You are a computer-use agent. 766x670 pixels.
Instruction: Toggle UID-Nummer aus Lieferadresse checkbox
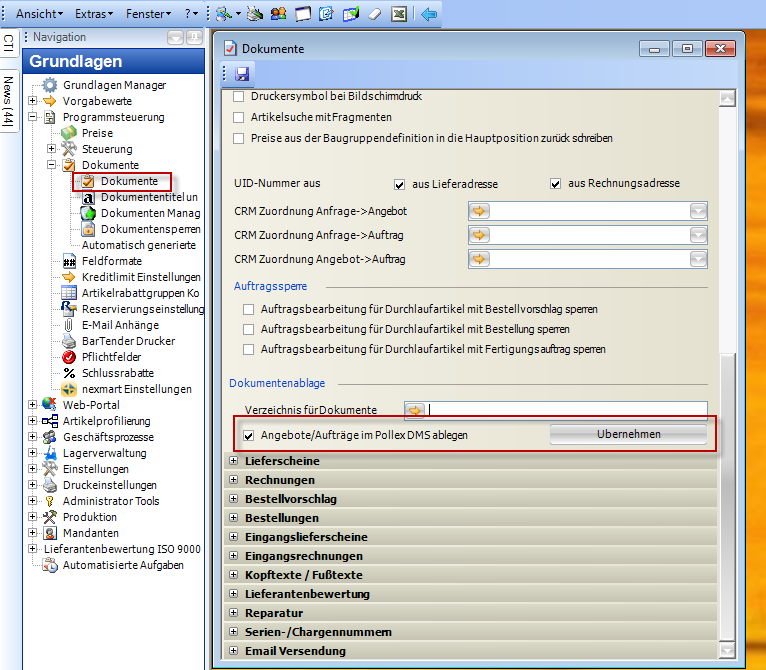[399, 184]
